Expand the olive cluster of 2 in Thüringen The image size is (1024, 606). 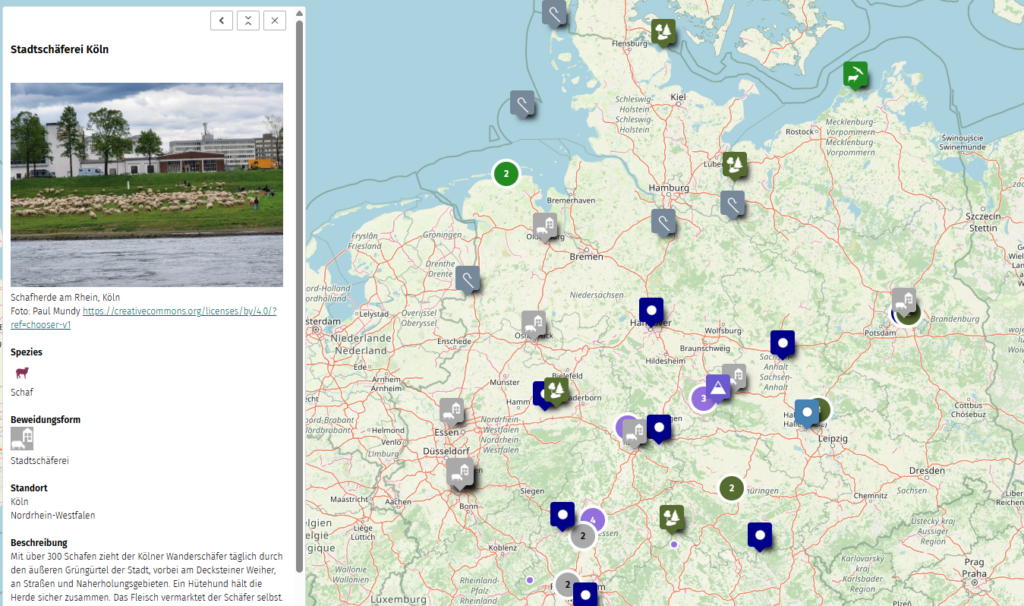coord(732,488)
